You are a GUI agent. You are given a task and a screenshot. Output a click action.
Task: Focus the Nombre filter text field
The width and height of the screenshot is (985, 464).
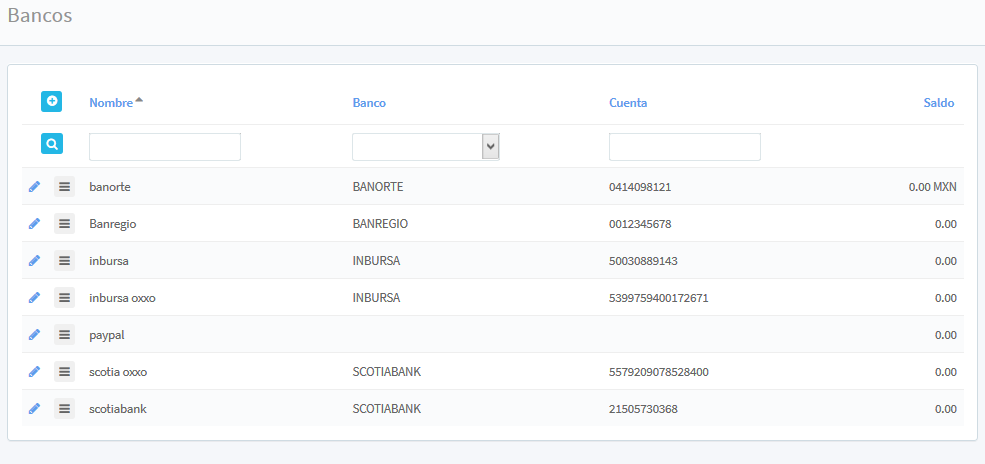(x=165, y=147)
